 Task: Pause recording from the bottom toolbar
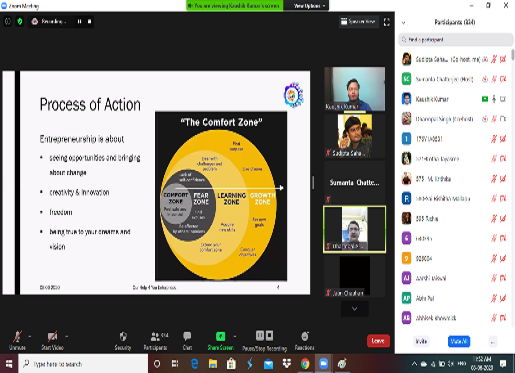260,335
